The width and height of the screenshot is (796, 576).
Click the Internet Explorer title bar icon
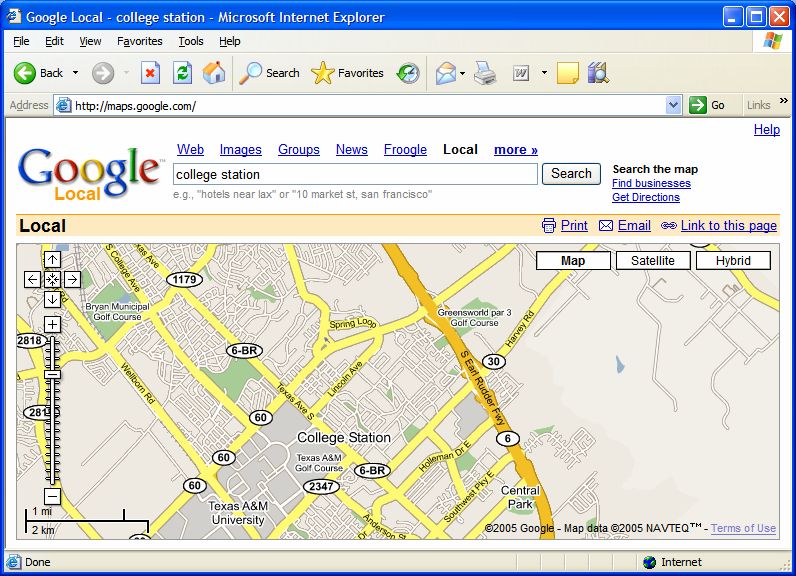pos(14,17)
